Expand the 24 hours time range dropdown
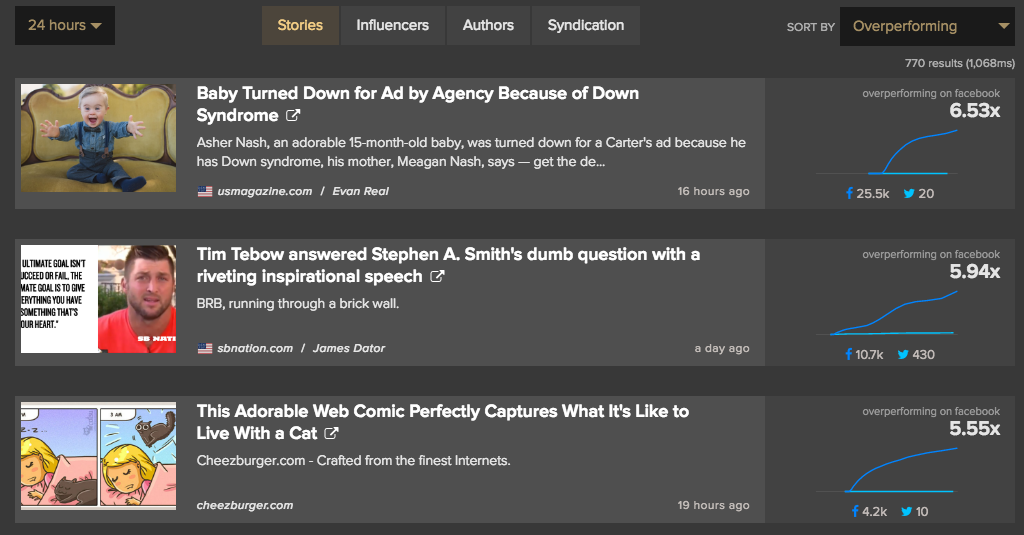The image size is (1024, 535). pos(64,25)
